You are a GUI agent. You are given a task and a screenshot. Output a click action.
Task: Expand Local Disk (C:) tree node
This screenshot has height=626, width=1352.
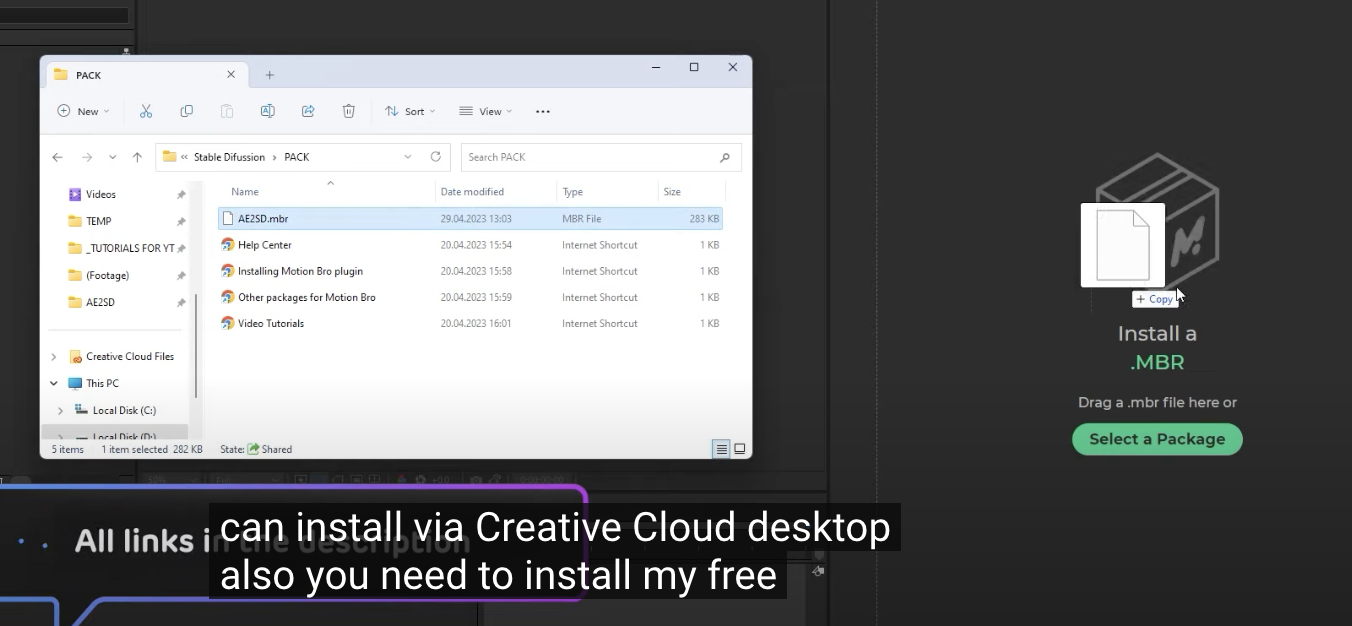point(61,410)
